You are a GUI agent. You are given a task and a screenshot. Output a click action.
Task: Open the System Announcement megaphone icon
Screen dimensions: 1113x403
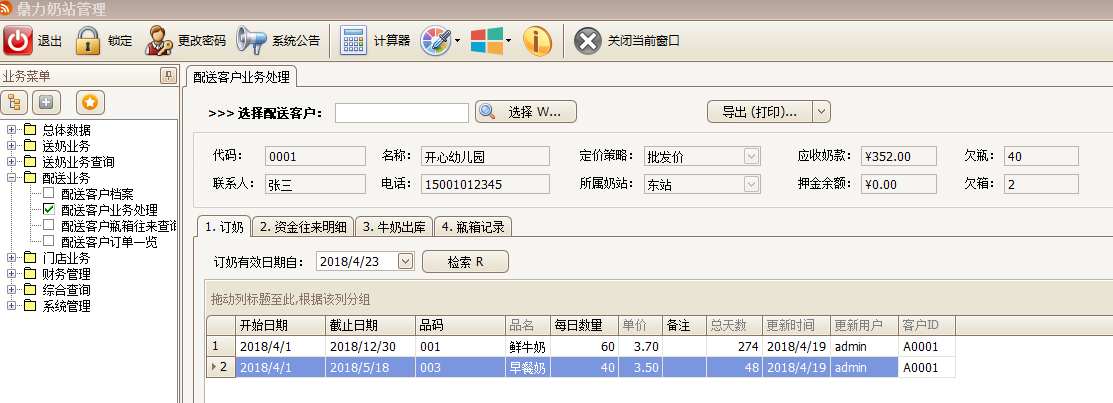pos(251,40)
